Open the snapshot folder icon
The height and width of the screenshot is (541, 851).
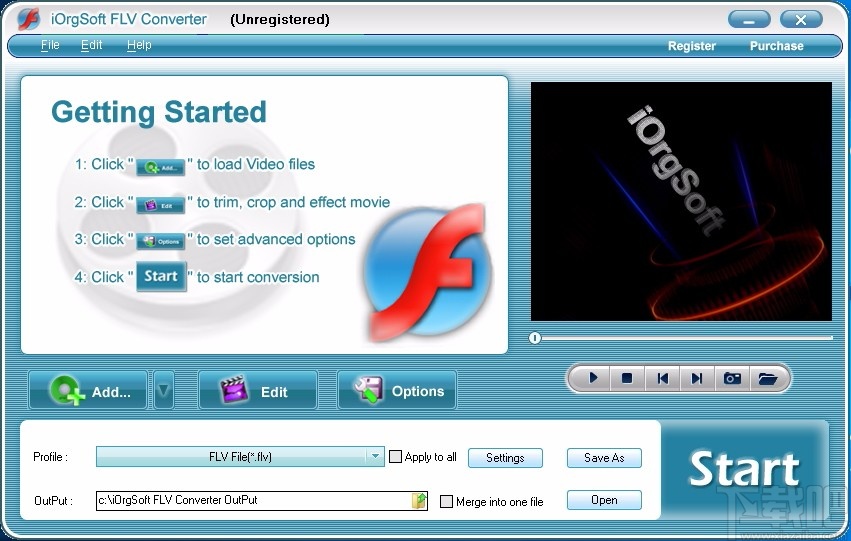coord(767,378)
